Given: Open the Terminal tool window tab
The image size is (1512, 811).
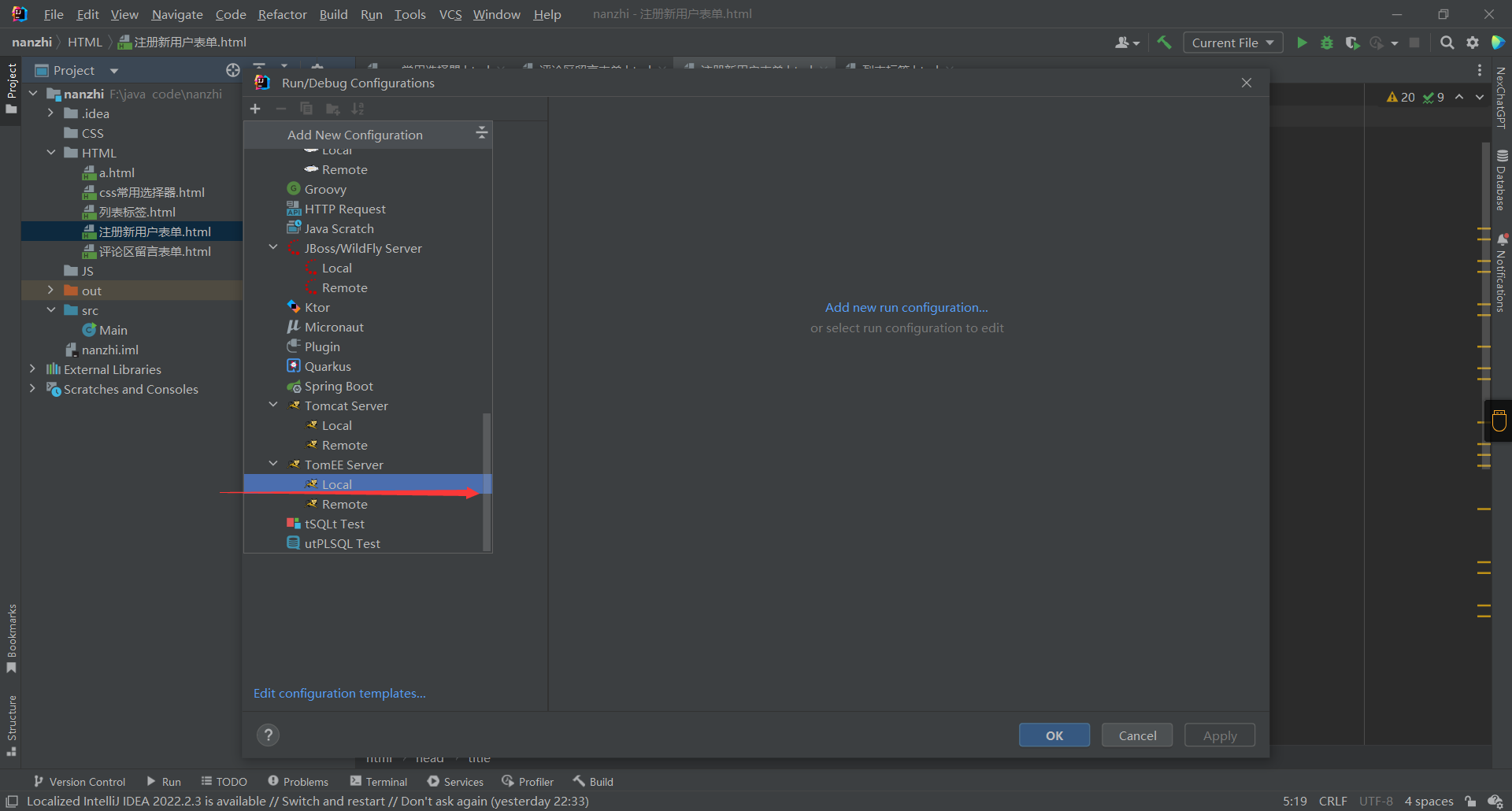Looking at the screenshot, I should click(379, 781).
